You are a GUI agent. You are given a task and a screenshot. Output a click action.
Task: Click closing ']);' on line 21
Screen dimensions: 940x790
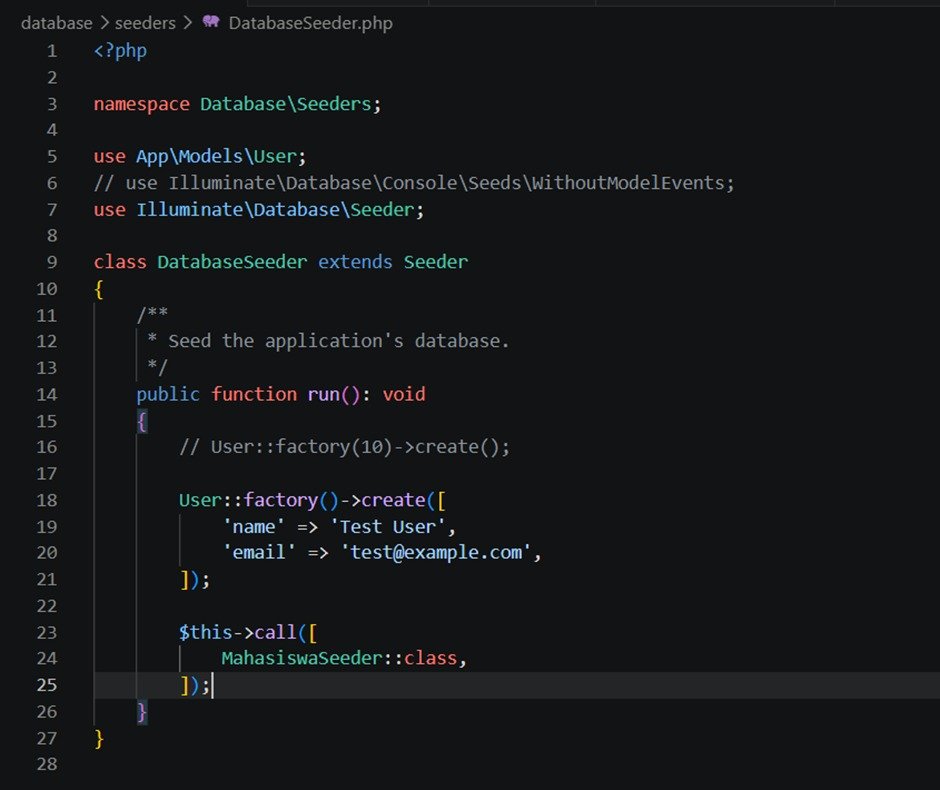(195, 580)
